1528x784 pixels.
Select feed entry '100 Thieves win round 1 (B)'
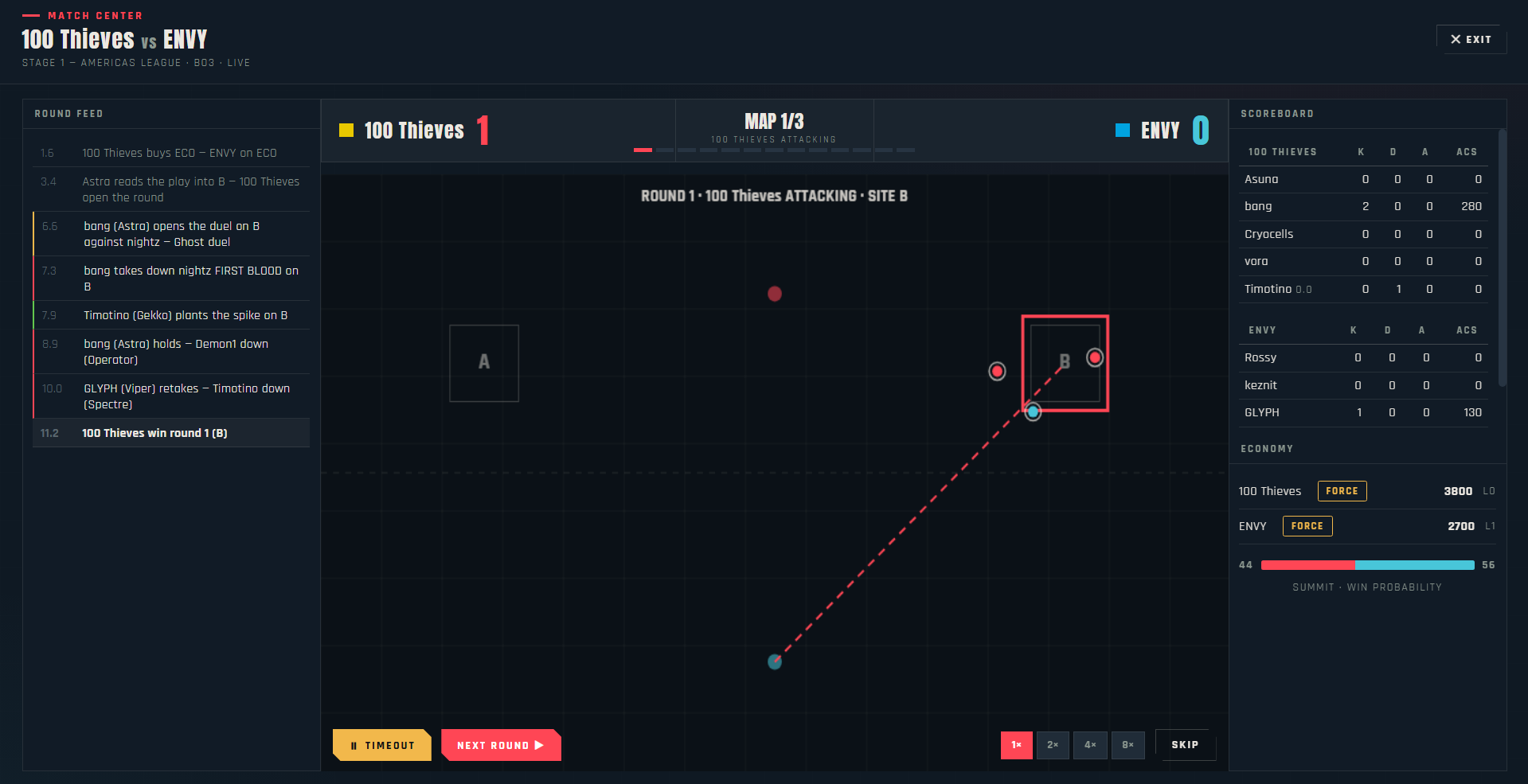pyautogui.click(x=171, y=433)
